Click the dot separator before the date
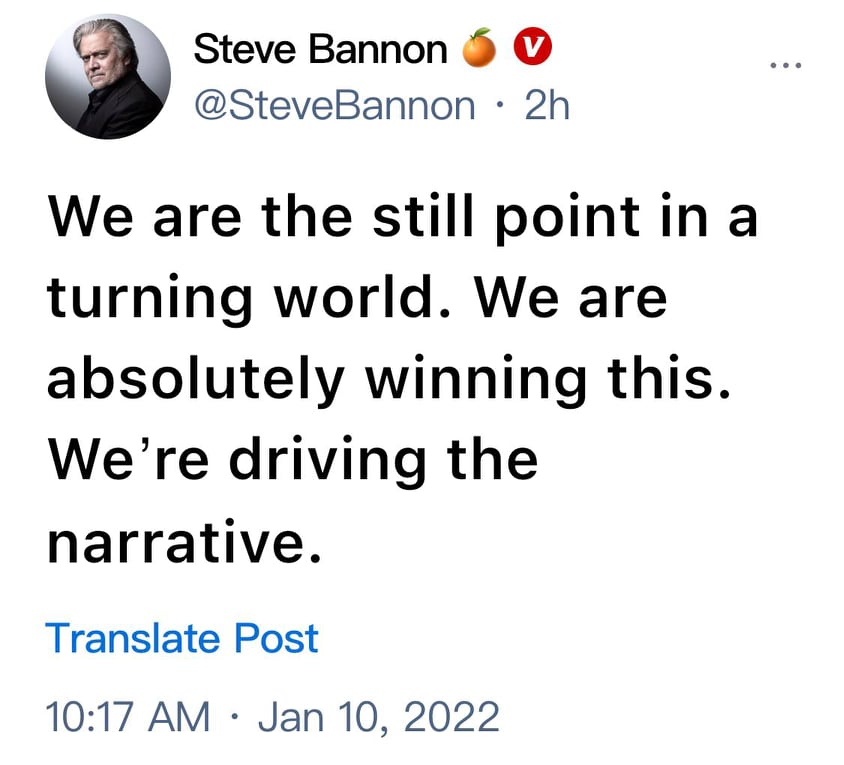Screen dimensions: 844x765 (x=233, y=717)
